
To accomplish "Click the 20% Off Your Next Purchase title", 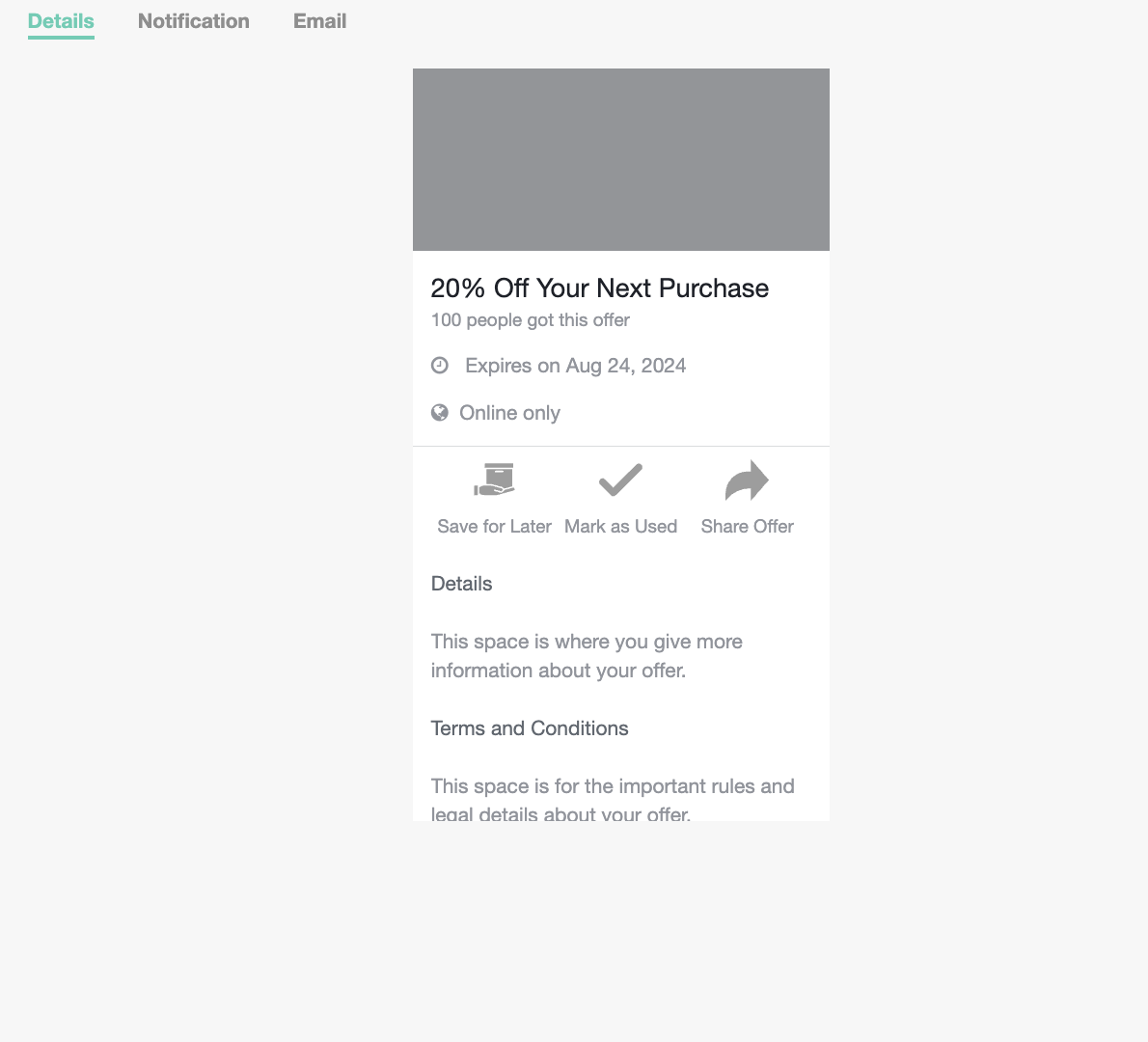I will (x=599, y=288).
